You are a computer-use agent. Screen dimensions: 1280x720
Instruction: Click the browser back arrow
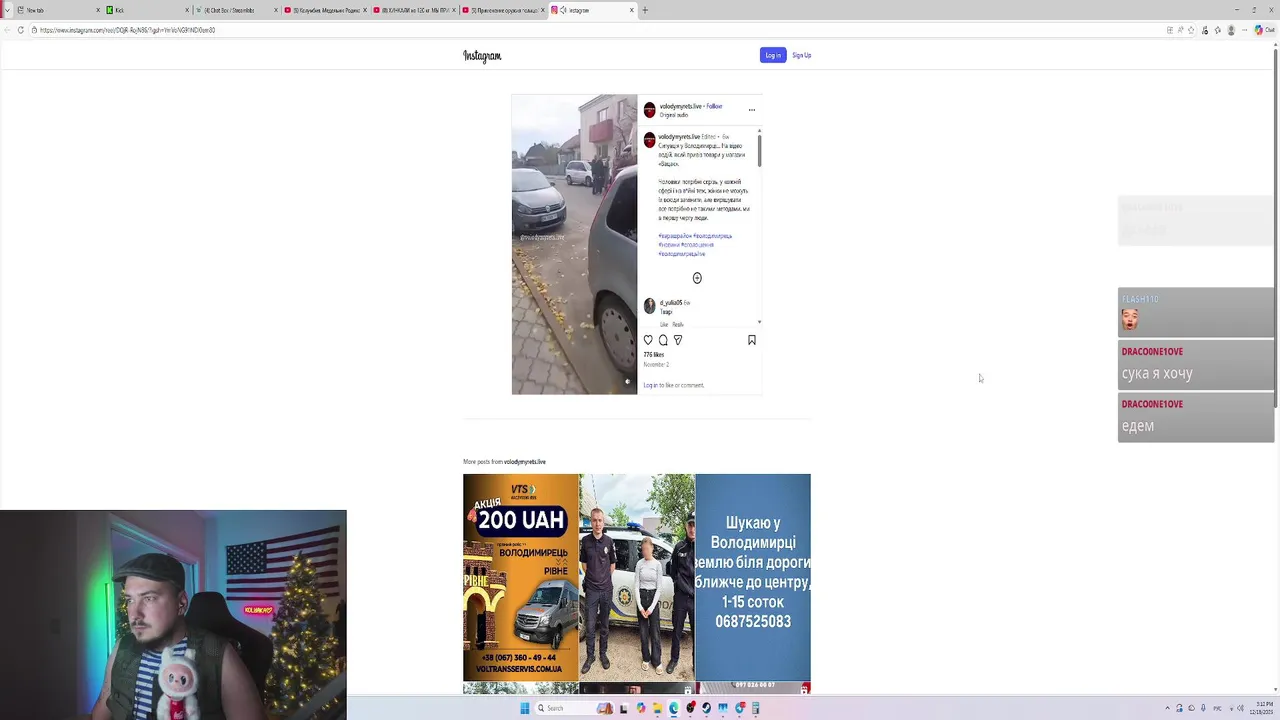click(x=8, y=30)
